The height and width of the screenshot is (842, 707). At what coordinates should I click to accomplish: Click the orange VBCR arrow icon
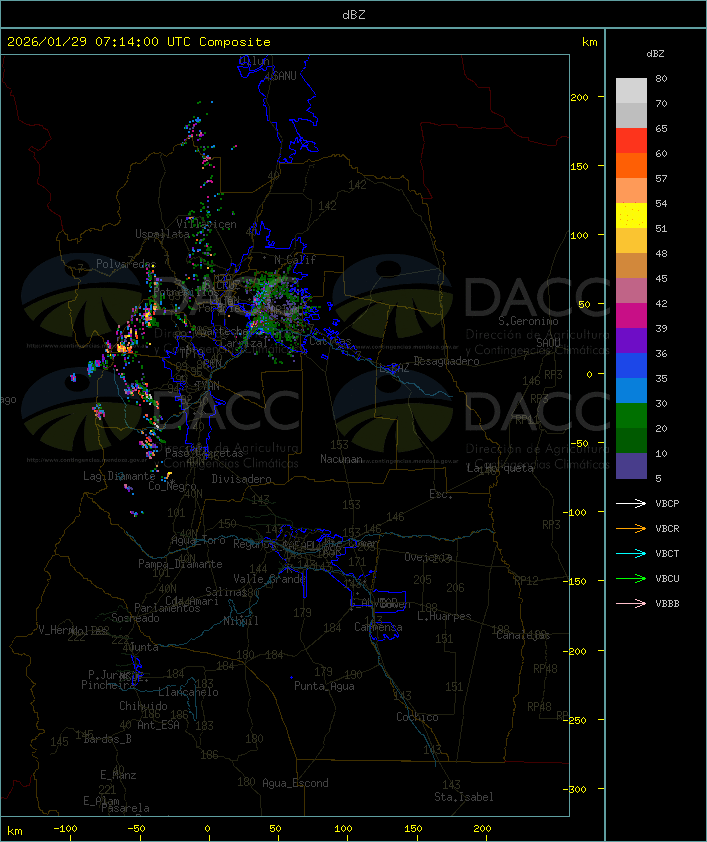tap(631, 528)
